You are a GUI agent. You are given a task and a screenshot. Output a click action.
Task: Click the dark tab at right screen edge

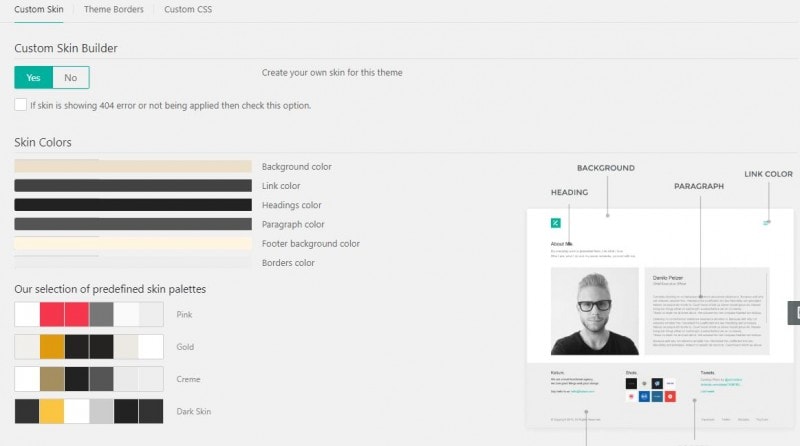[794, 313]
